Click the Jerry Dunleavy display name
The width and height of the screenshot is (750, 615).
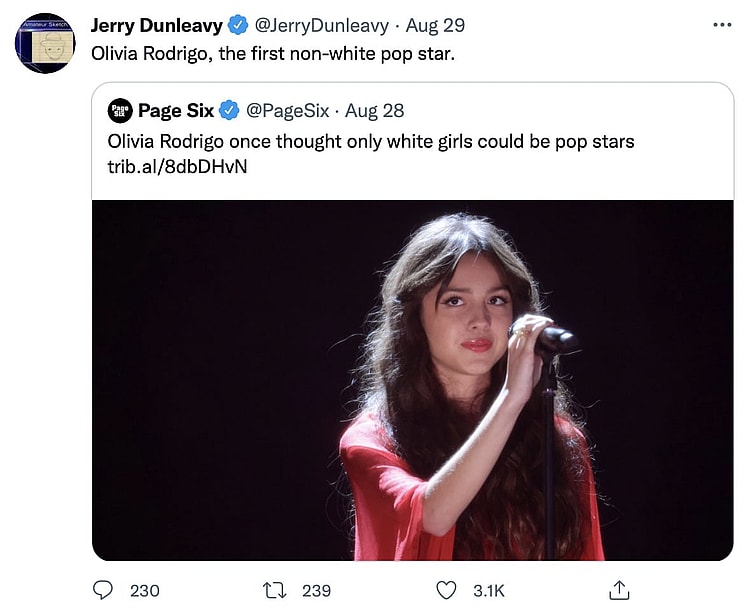[x=156, y=25]
